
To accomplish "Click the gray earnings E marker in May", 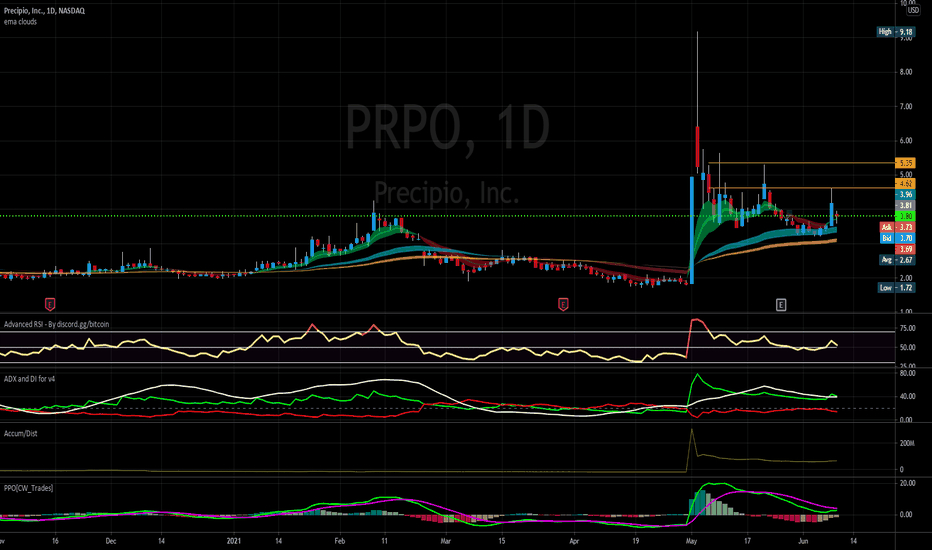I will point(781,305).
